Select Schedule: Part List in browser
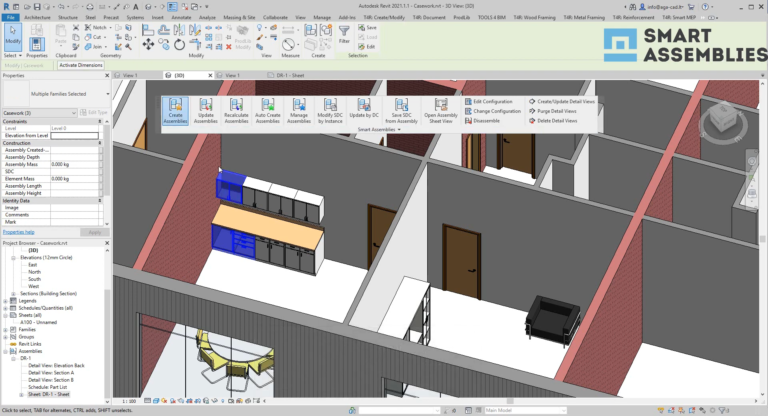 click(48, 387)
